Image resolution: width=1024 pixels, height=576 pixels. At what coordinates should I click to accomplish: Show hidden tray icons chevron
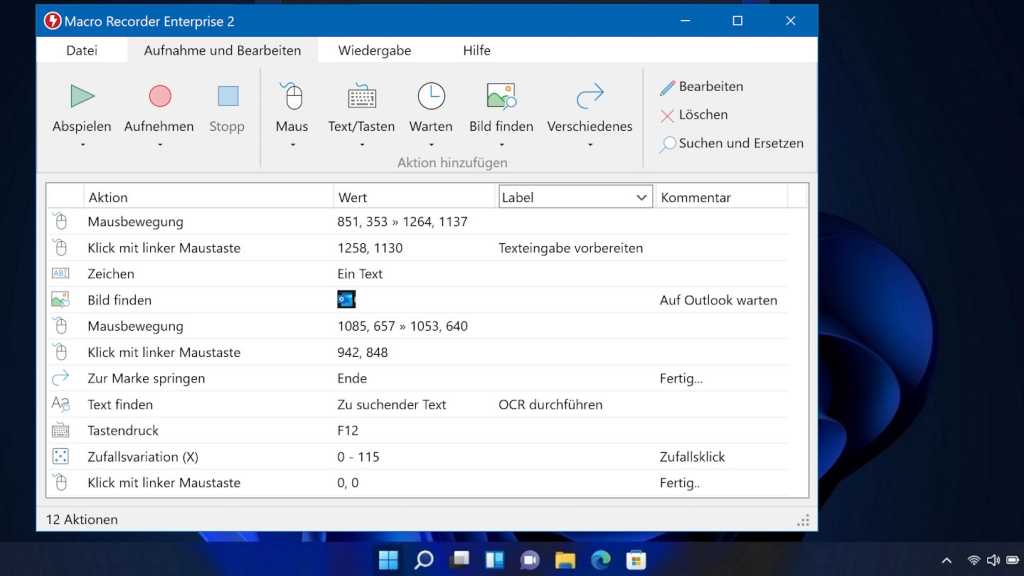(946, 560)
